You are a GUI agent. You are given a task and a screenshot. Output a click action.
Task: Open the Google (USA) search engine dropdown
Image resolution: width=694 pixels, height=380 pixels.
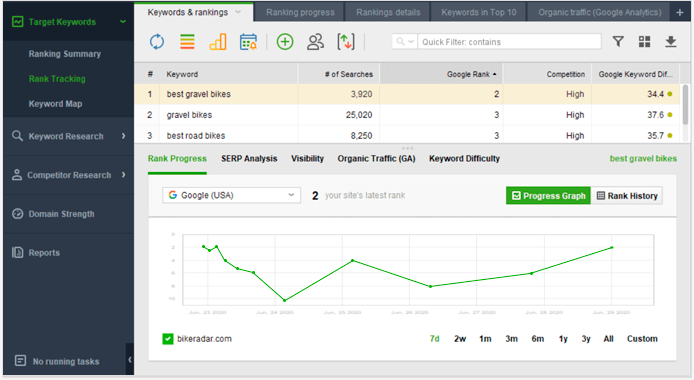click(231, 195)
